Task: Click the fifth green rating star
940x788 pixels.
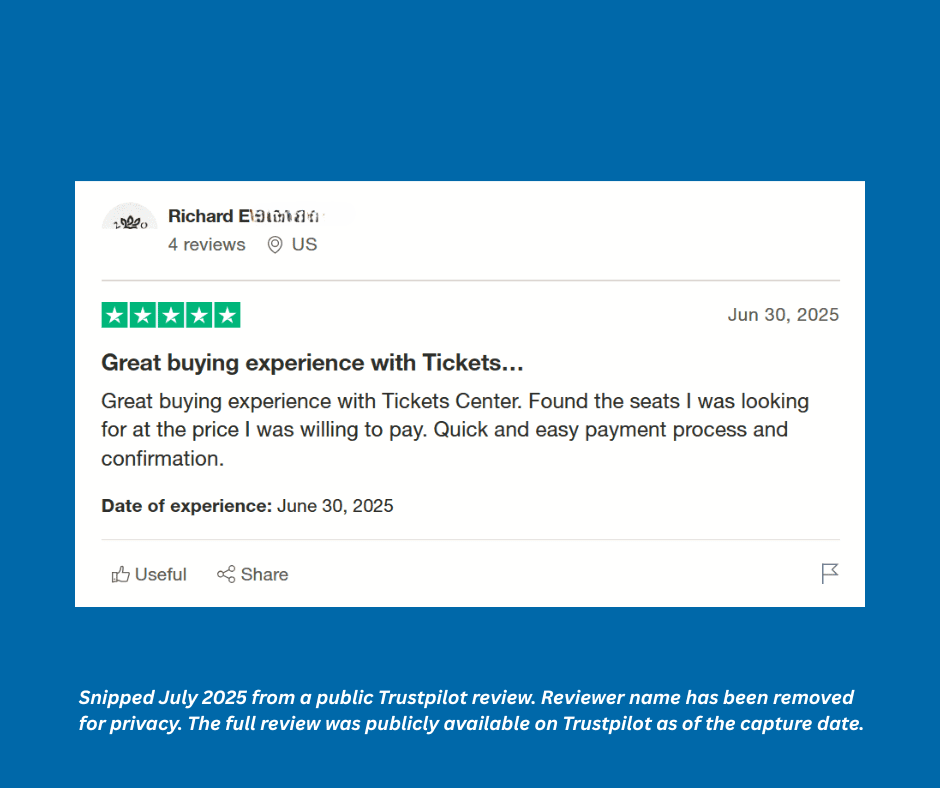Action: 227,315
